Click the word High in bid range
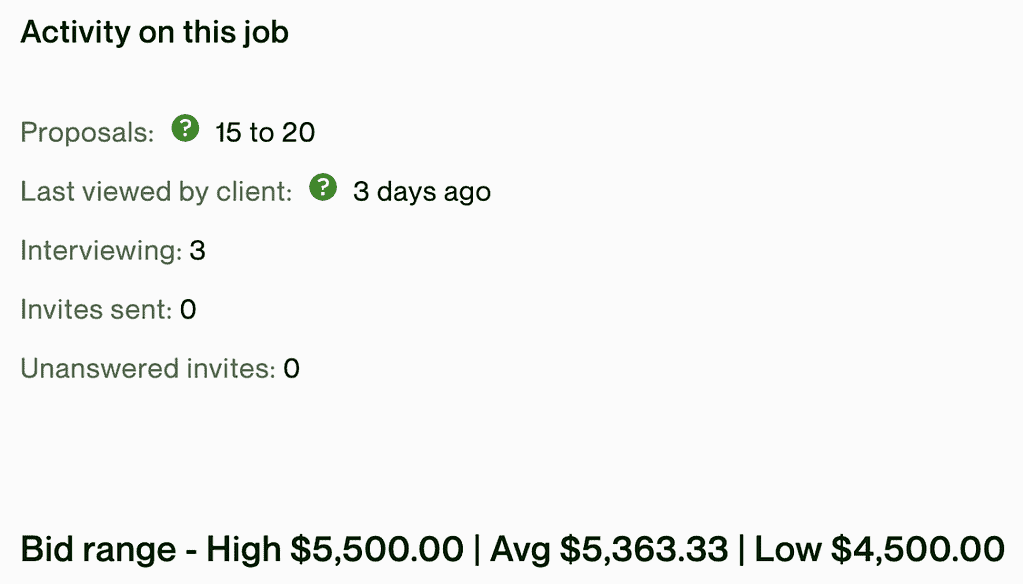 pos(244,549)
